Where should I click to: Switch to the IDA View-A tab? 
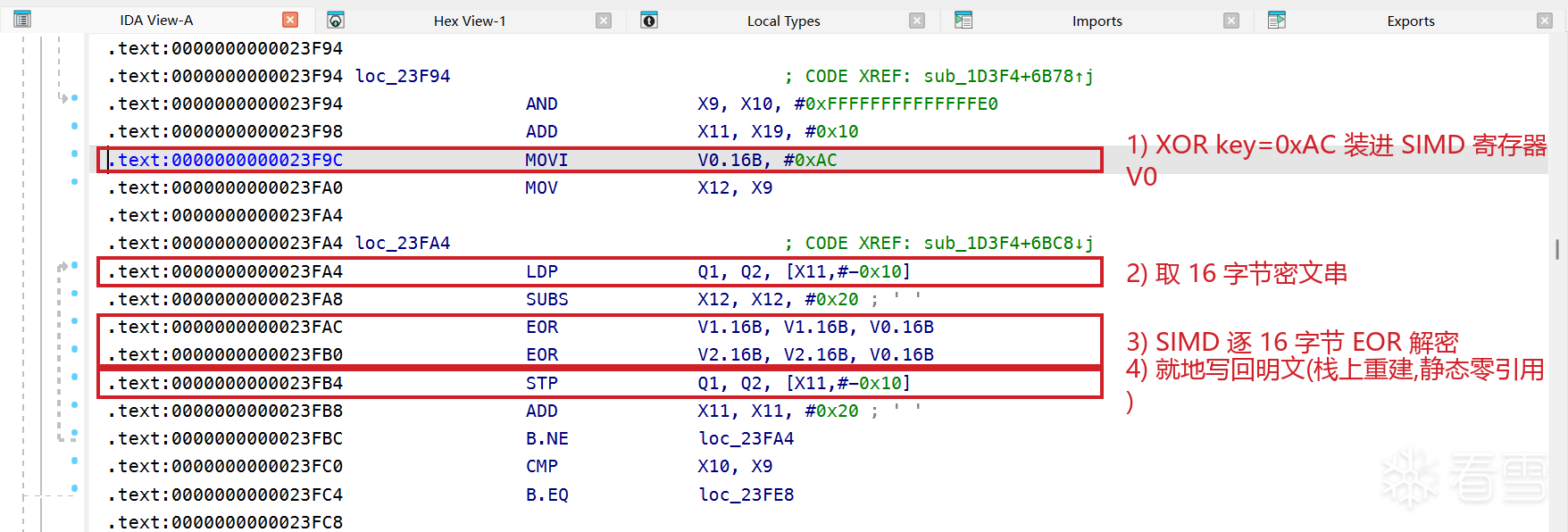156,21
